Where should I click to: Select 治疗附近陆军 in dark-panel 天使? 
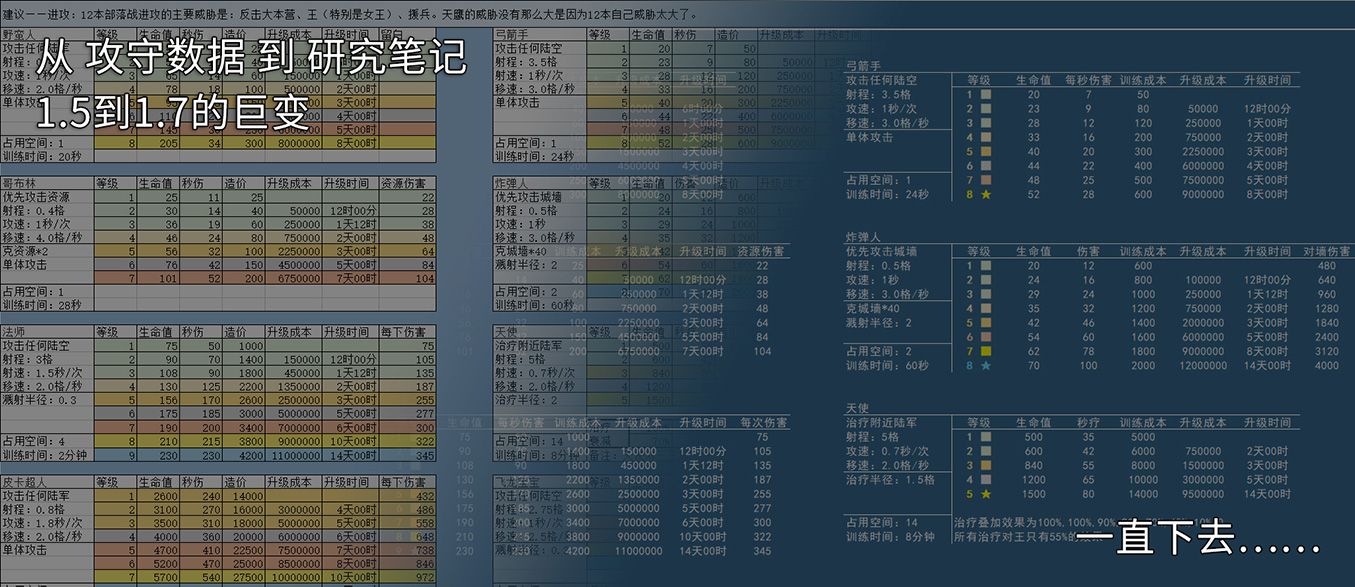point(882,423)
